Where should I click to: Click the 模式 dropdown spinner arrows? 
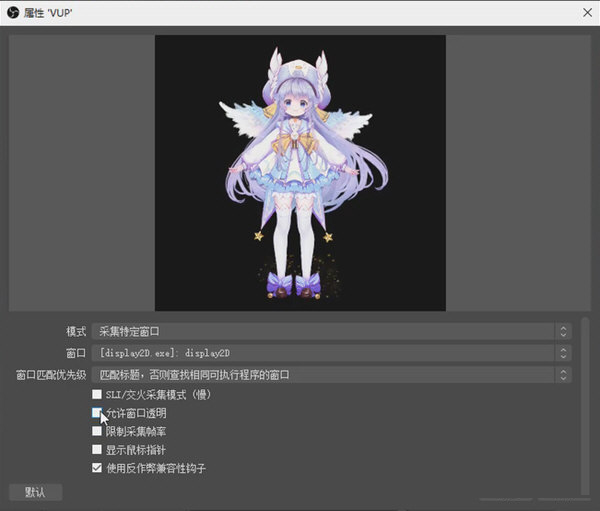pos(563,331)
